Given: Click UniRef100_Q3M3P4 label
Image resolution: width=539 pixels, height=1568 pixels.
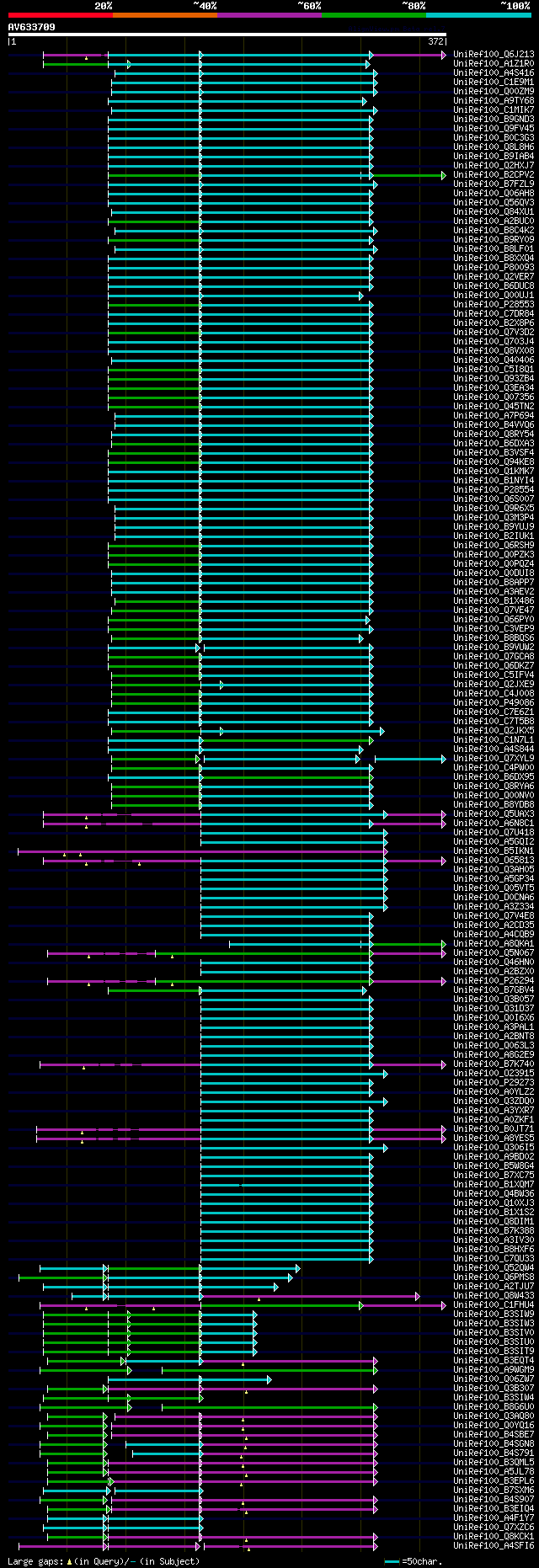Looking at the screenshot, I should point(494,518).
